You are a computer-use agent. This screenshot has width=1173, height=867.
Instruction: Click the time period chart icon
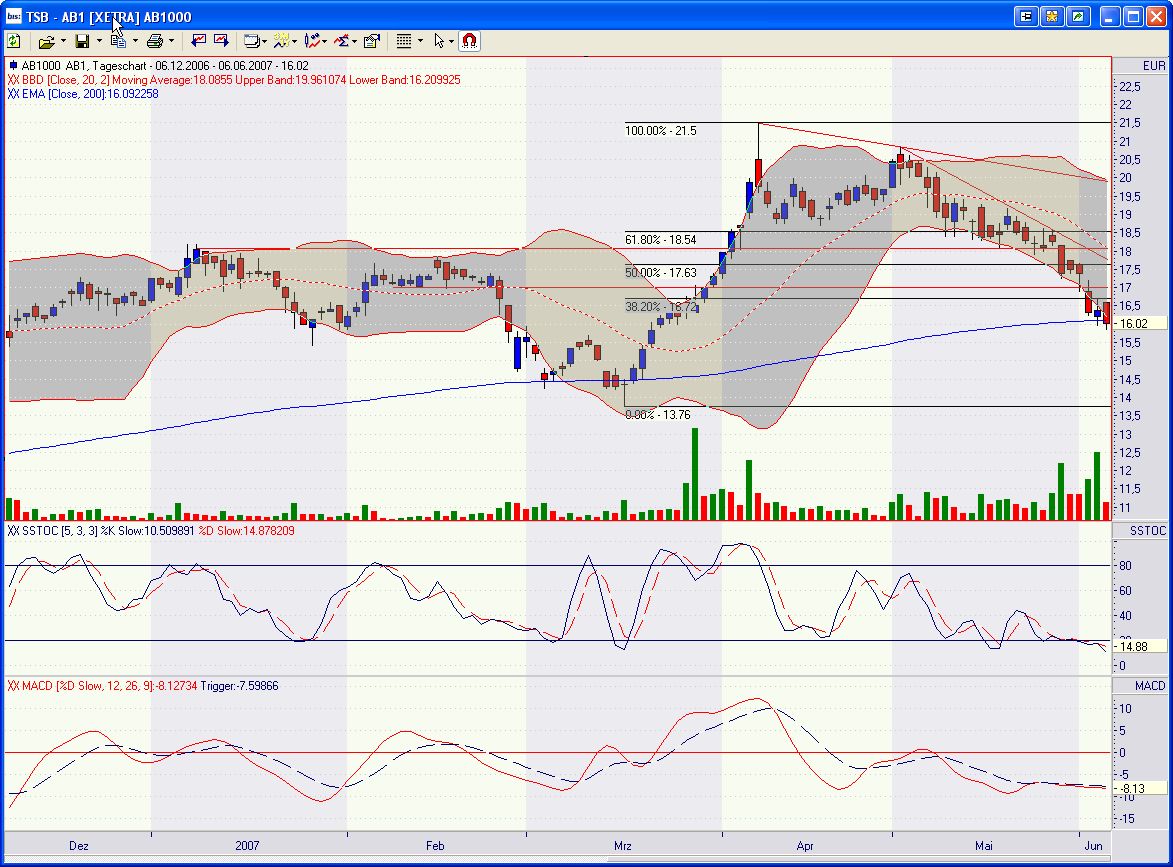(x=281, y=41)
